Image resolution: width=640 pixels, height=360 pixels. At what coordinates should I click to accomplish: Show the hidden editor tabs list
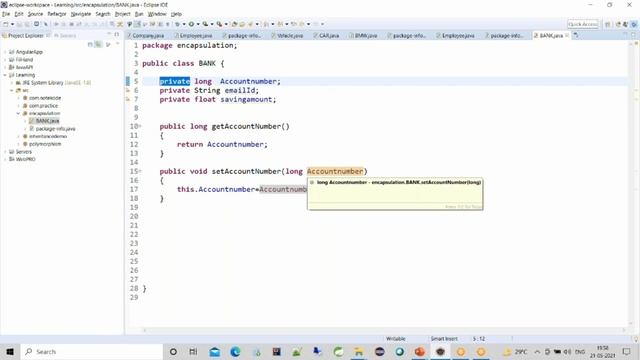coord(576,36)
